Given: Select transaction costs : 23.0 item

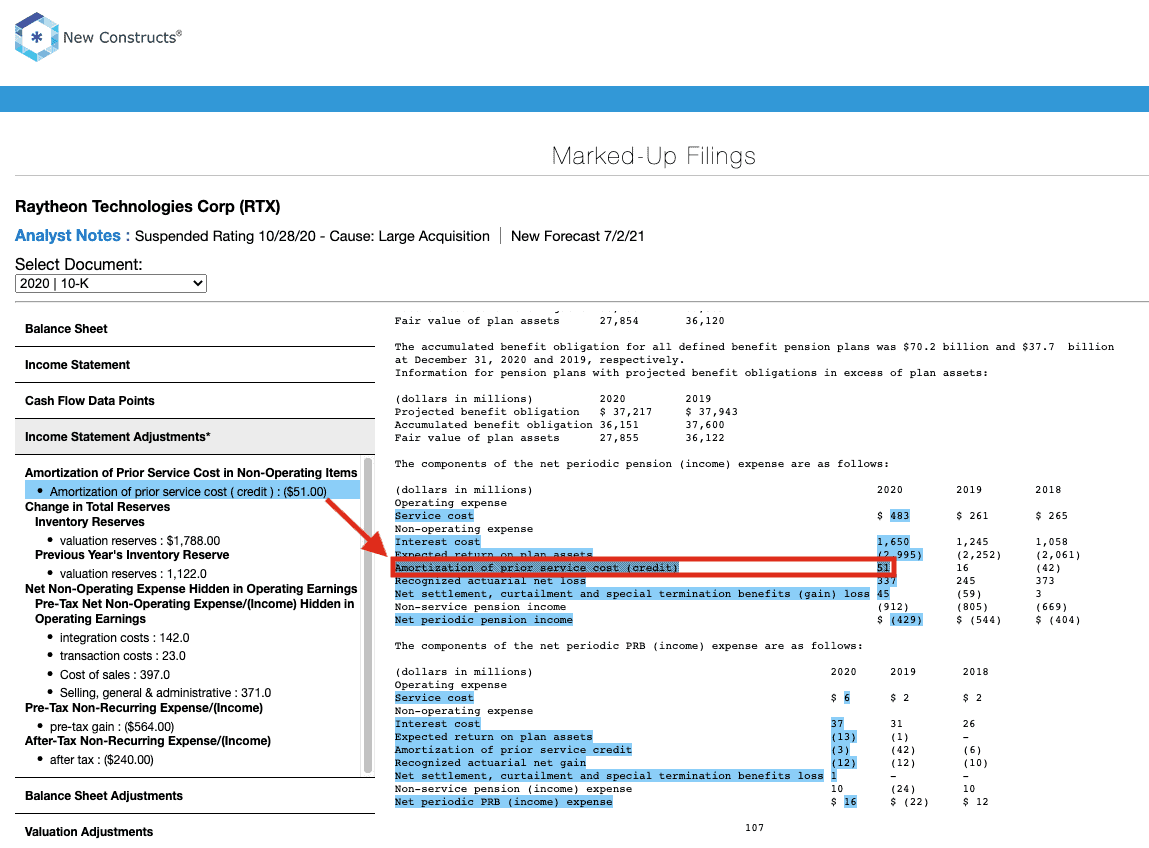Looking at the screenshot, I should (x=122, y=656).
